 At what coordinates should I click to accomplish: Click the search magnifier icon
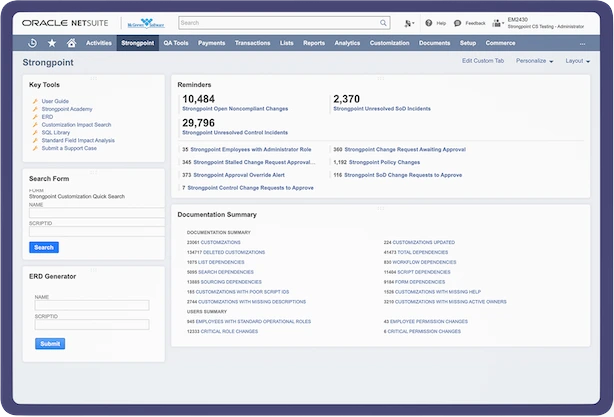[384, 22]
